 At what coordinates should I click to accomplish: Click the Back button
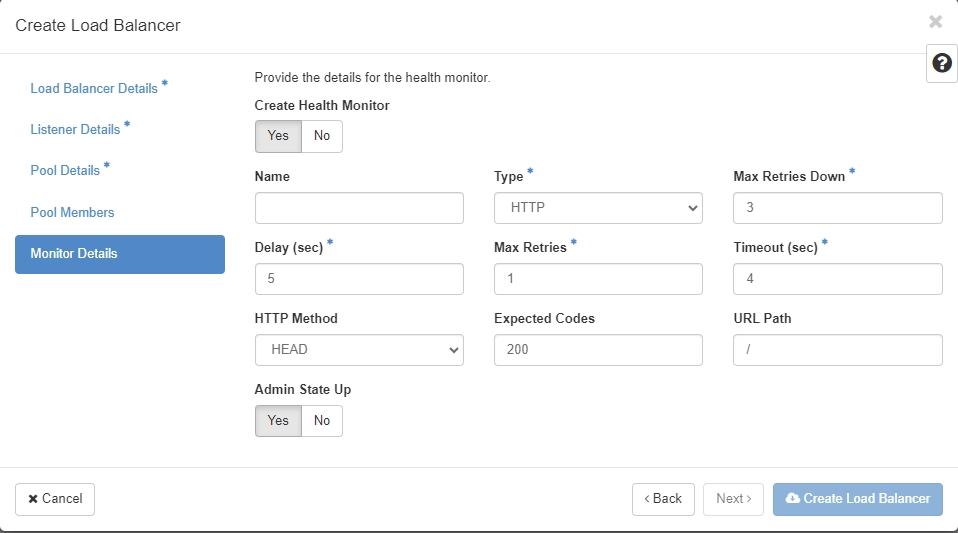coord(663,499)
